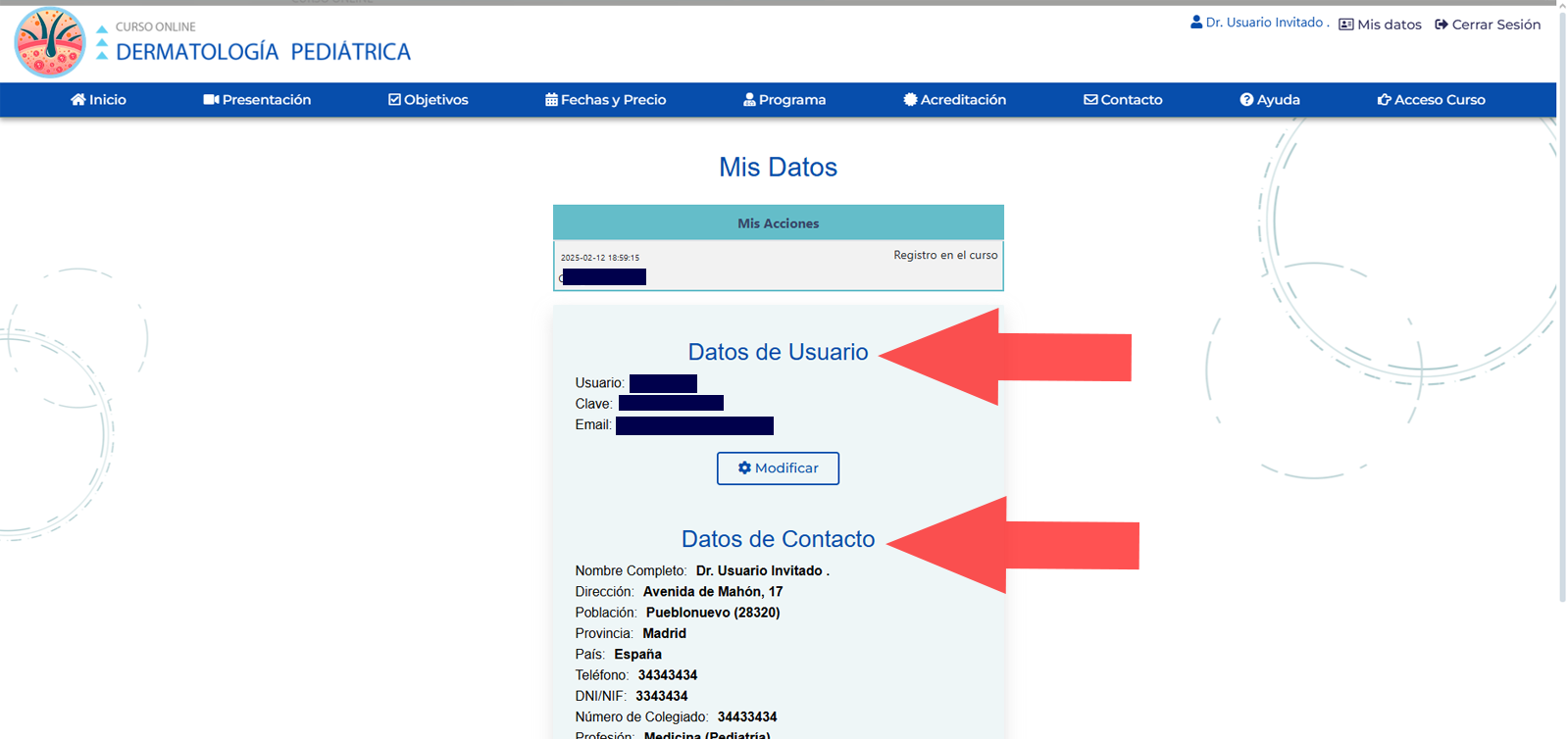Click the envelope icon beside Contacto
The width and height of the screenshot is (1568, 739).
point(1090,100)
